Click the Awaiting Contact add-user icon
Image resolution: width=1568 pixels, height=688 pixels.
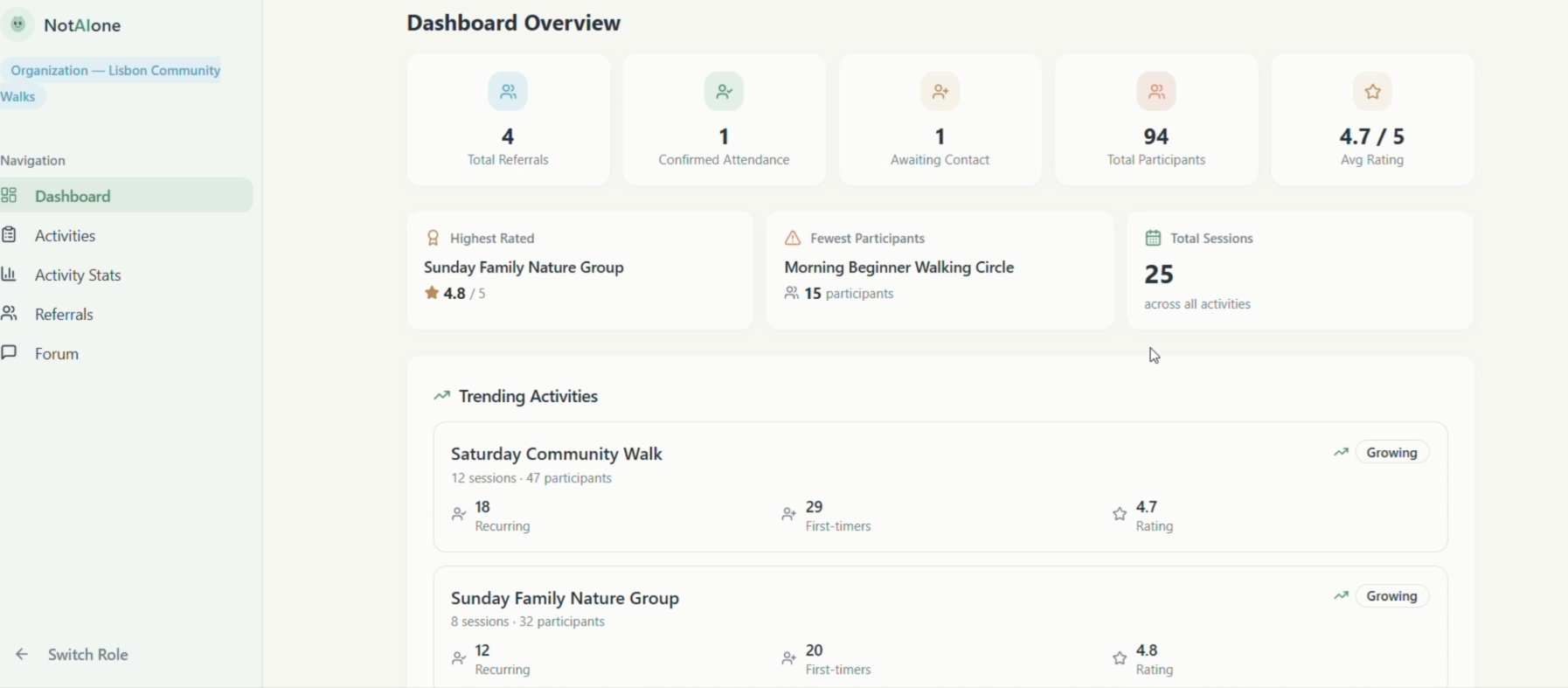point(940,91)
